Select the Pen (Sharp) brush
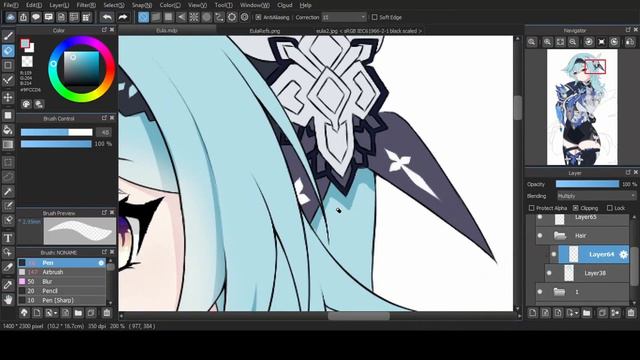This screenshot has width=640, height=360. point(61,300)
